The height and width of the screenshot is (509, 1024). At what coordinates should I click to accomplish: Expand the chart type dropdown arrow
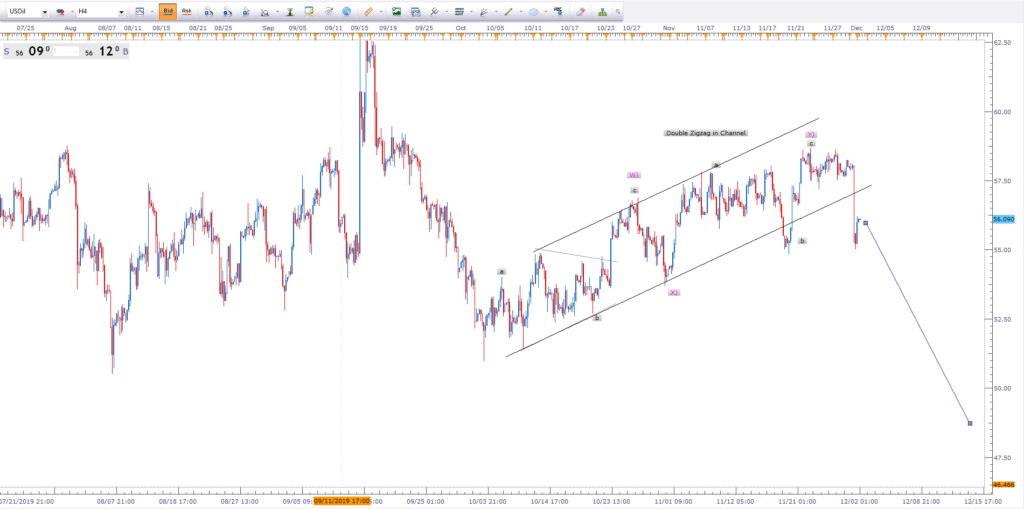(152, 12)
